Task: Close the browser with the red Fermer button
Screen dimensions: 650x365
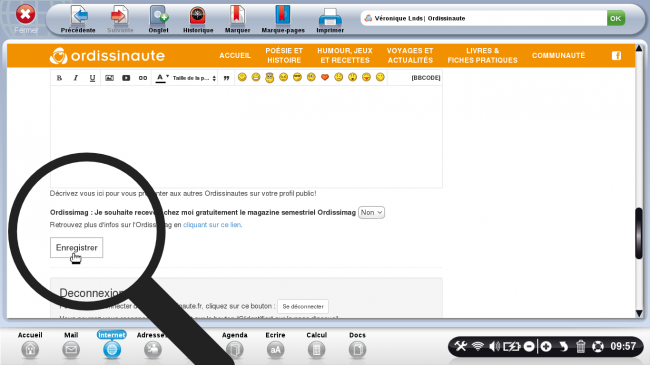Action: point(26,19)
